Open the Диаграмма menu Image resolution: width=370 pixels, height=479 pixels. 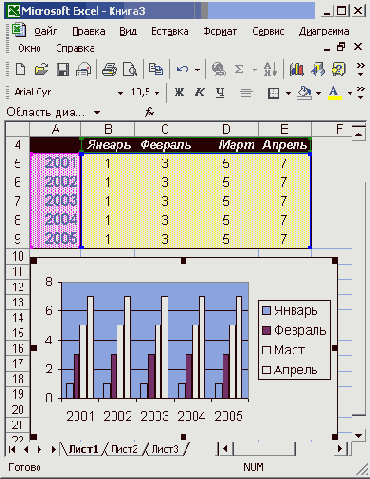click(324, 31)
